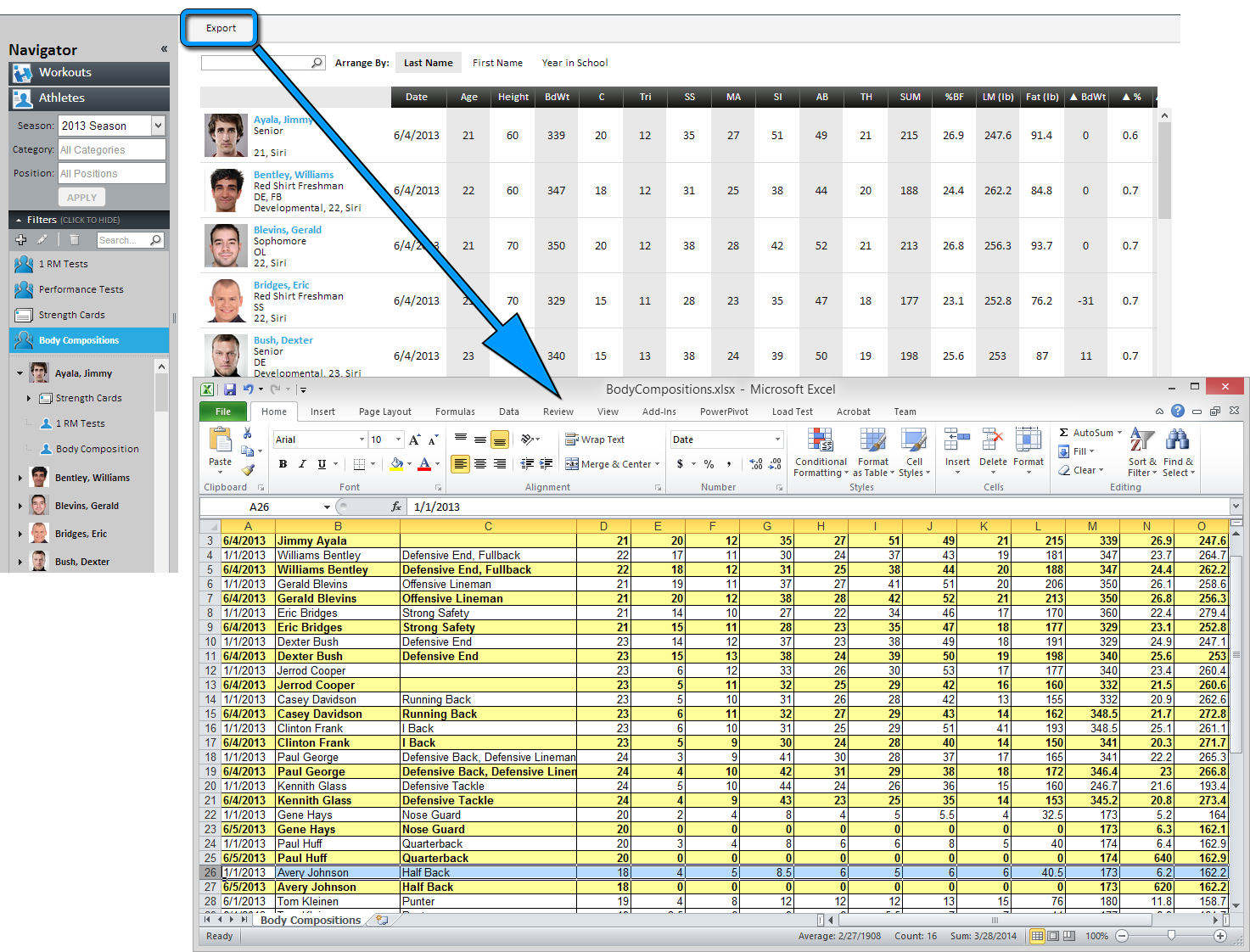Open Body Composition under Ayala, Jimmy

97,449
